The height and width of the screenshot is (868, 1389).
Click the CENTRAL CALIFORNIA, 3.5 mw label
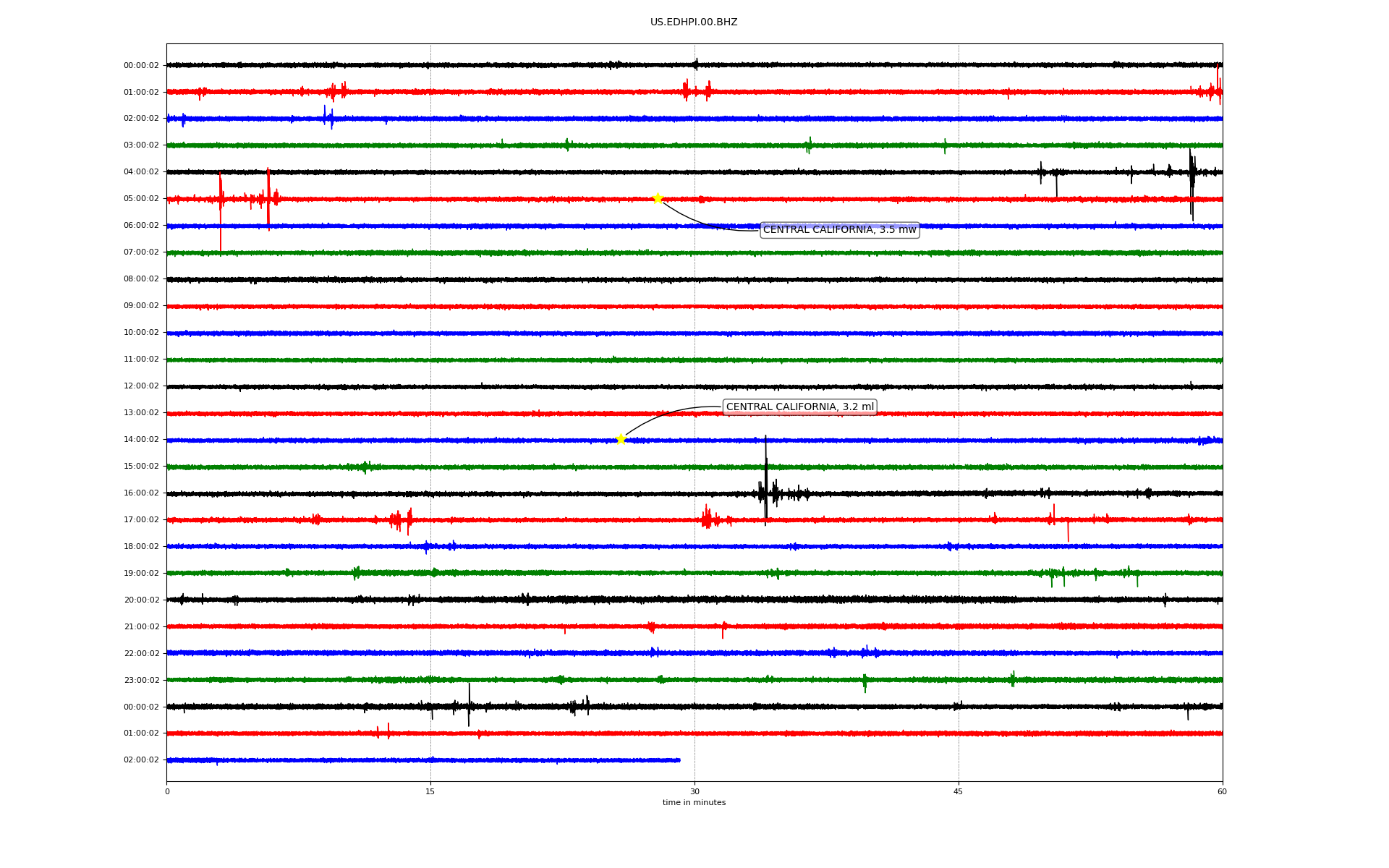tap(839, 230)
